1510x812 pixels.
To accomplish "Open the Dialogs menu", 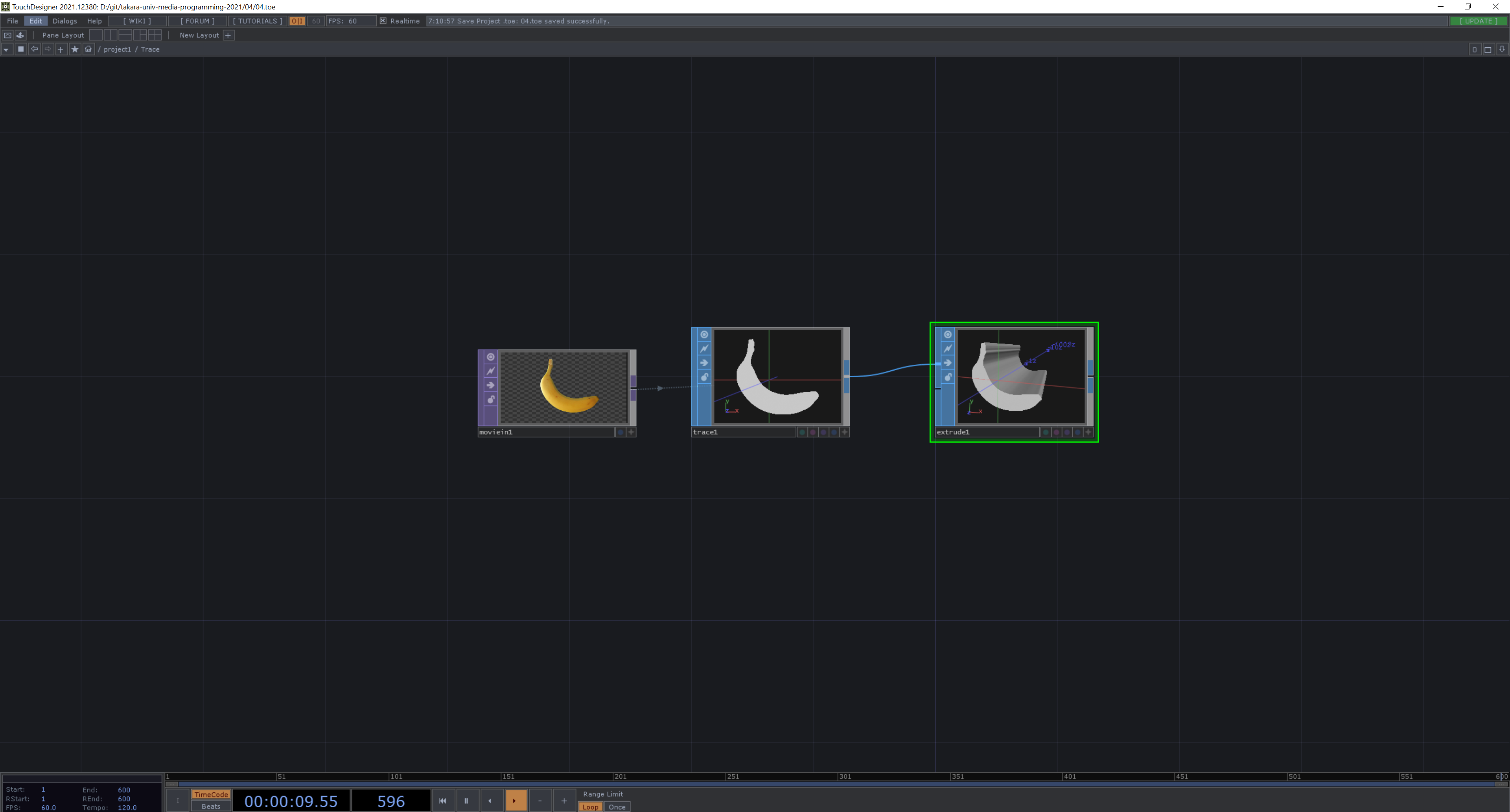I will pyautogui.click(x=64, y=21).
